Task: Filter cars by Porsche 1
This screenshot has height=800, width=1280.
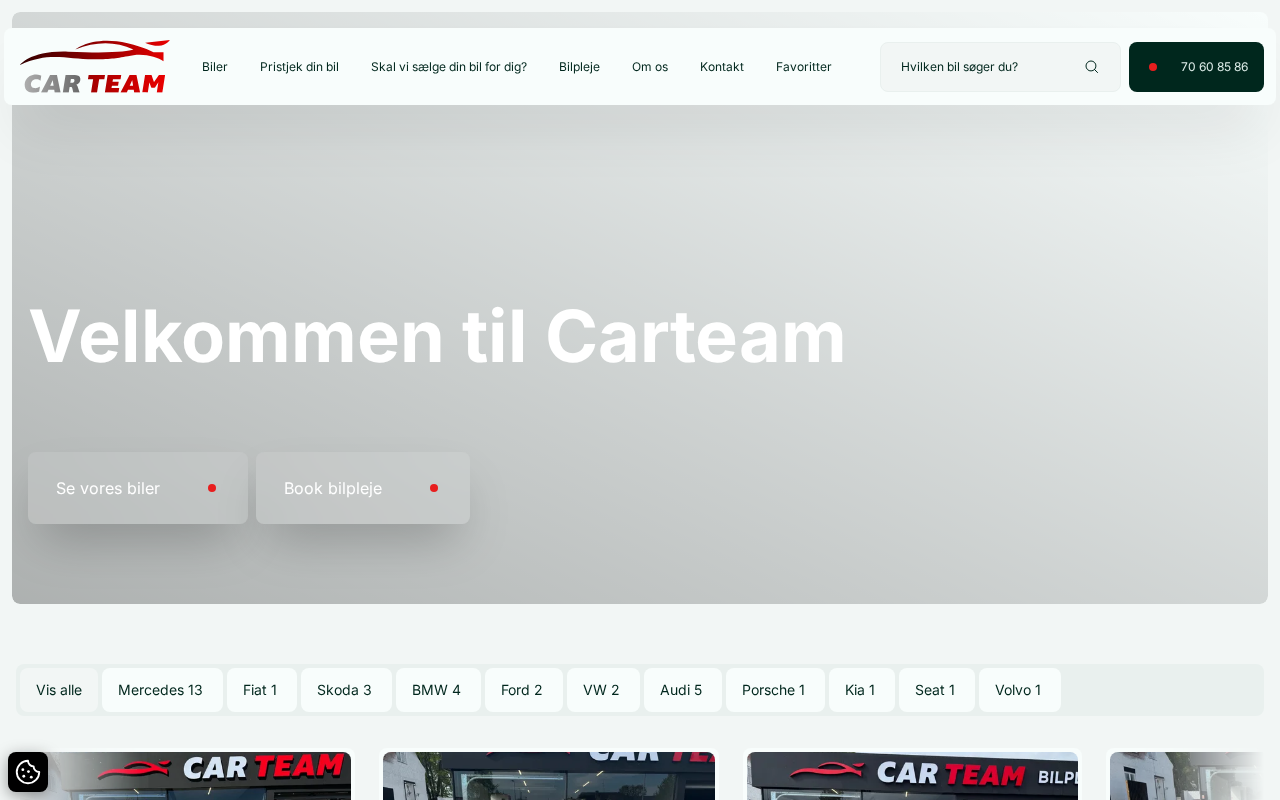Action: click(x=775, y=690)
